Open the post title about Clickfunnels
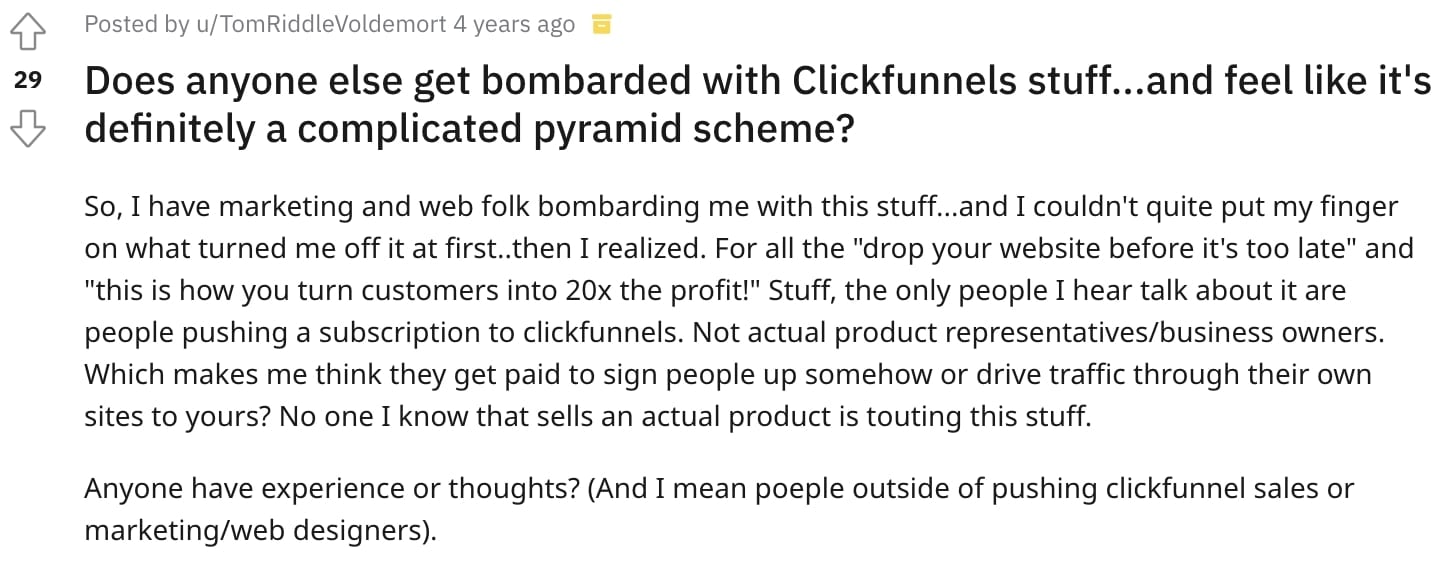Viewport: 1456px width, 574px height. point(758,106)
